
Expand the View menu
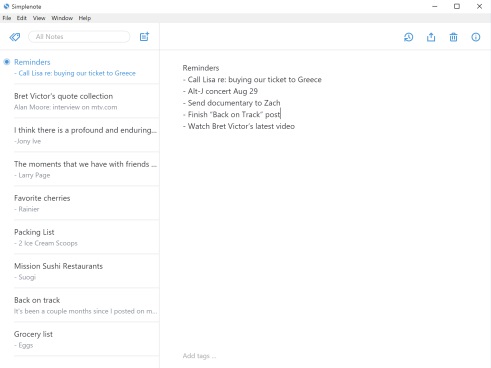[39, 18]
